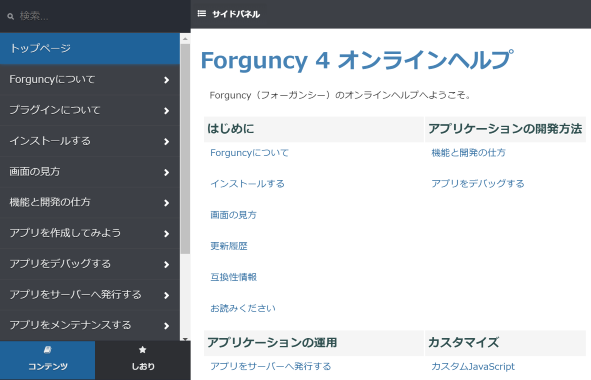
Task: Expand the 機能と開発の仕方 sidebar chevron
Action: tap(166, 203)
